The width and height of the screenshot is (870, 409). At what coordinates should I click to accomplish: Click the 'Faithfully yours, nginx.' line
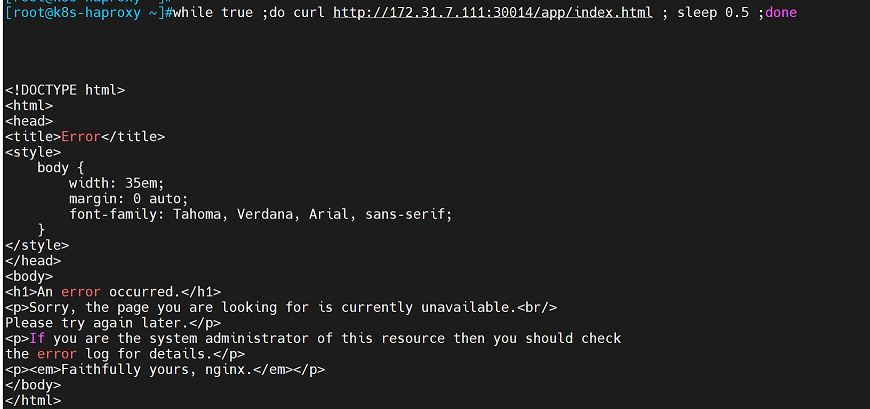tap(165, 369)
